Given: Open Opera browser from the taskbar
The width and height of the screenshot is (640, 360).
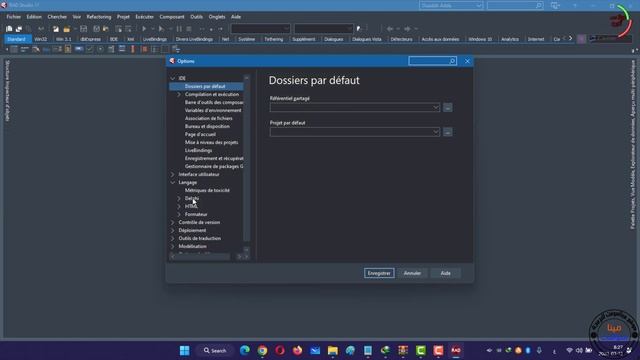Looking at the screenshot, I should tap(280, 350).
